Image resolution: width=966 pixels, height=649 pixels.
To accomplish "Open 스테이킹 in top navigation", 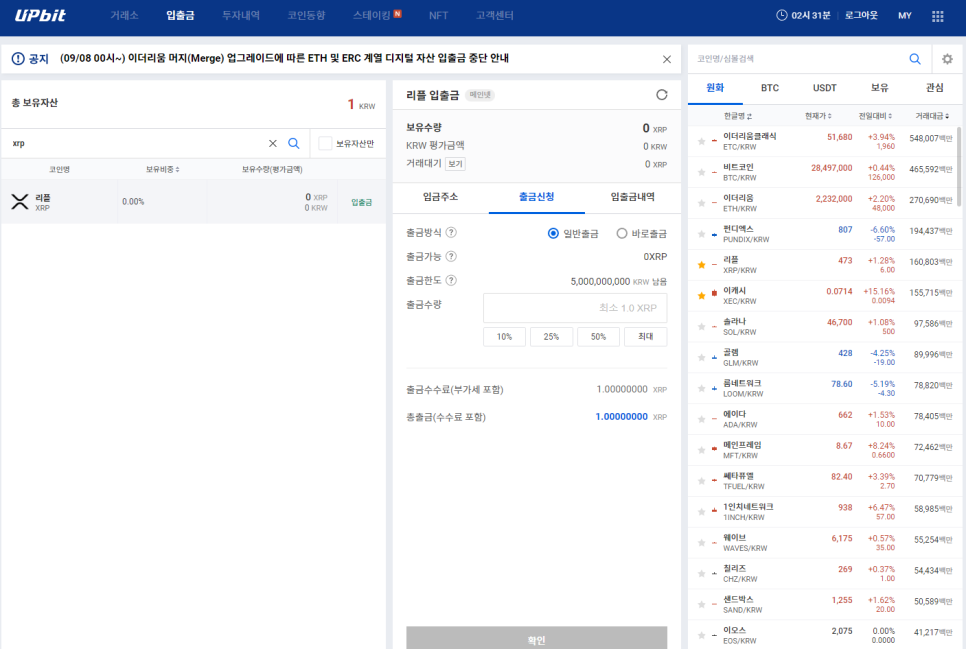I will (x=371, y=15).
